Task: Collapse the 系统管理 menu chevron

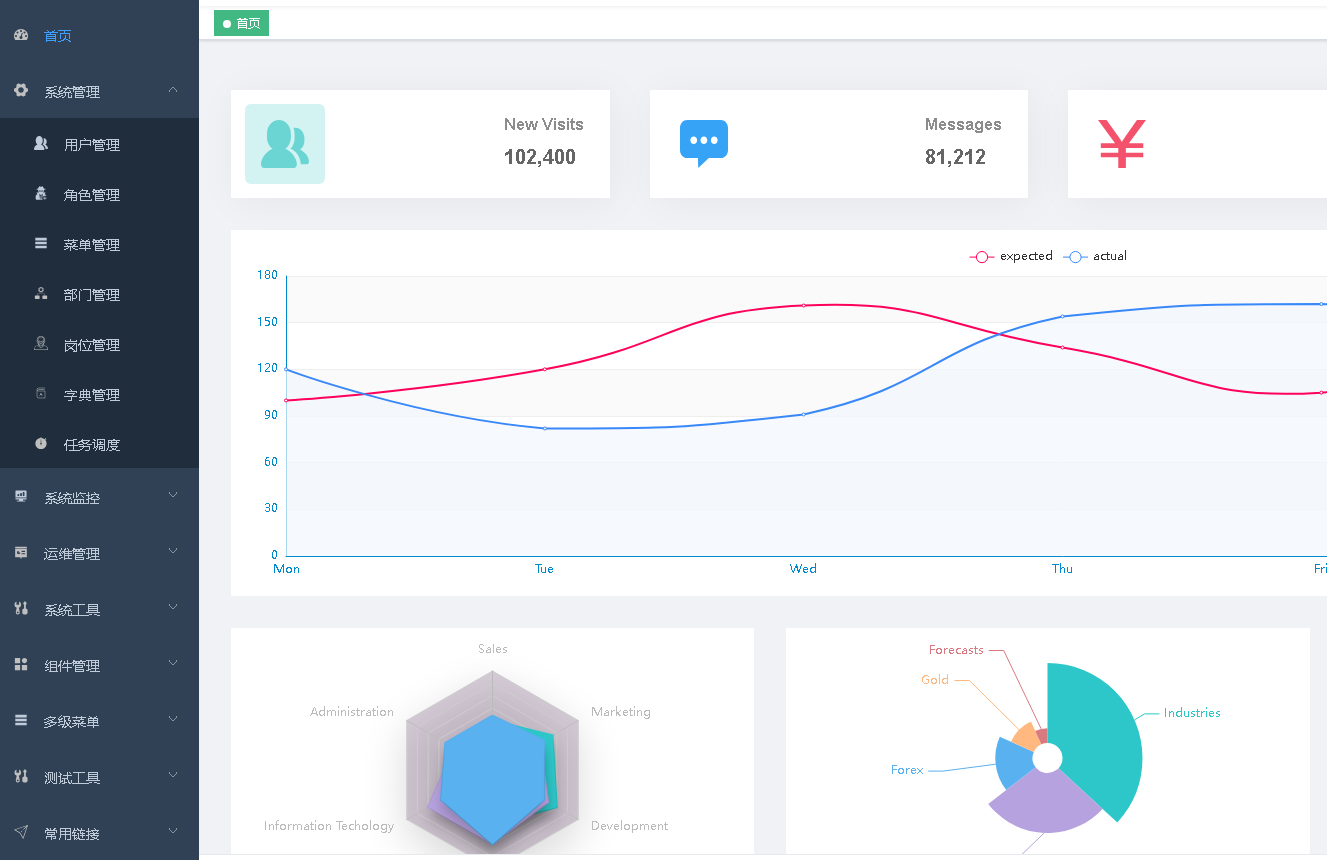Action: coord(173,90)
